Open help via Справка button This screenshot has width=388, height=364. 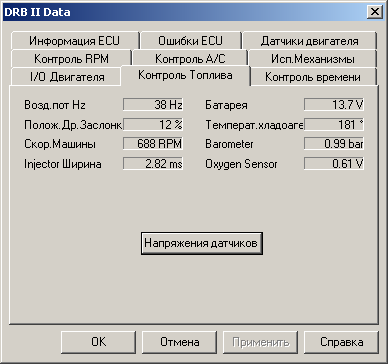click(x=341, y=342)
